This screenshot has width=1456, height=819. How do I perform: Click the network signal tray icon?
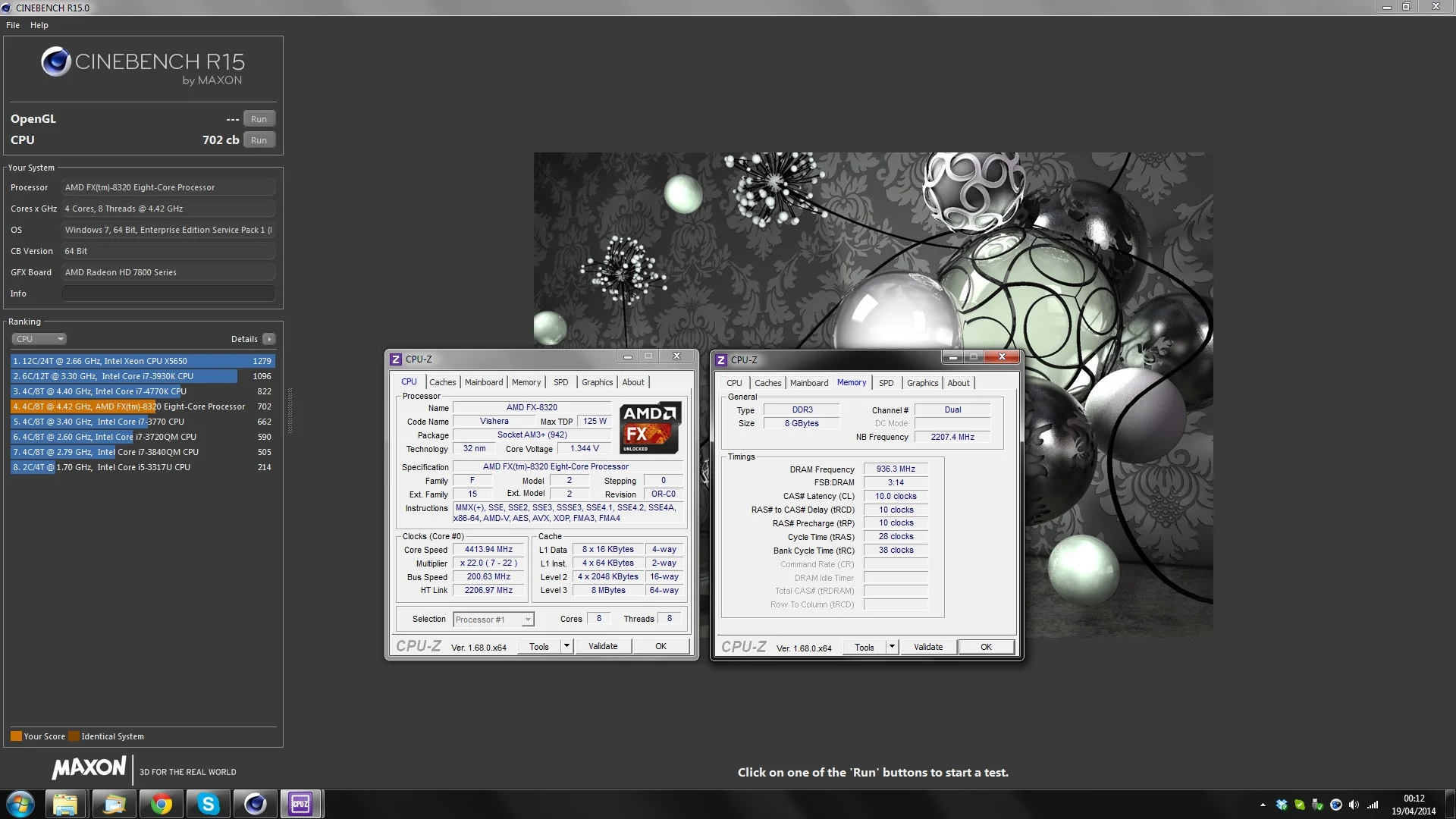(x=1373, y=805)
